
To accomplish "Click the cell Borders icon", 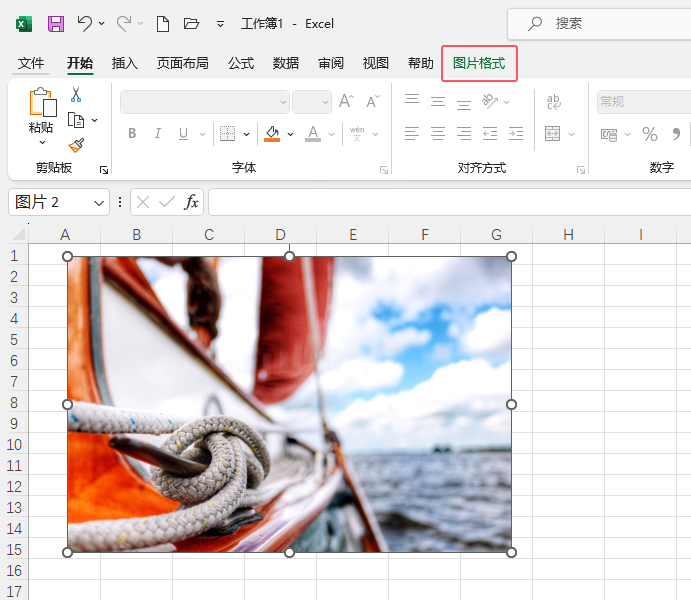I will (x=227, y=133).
